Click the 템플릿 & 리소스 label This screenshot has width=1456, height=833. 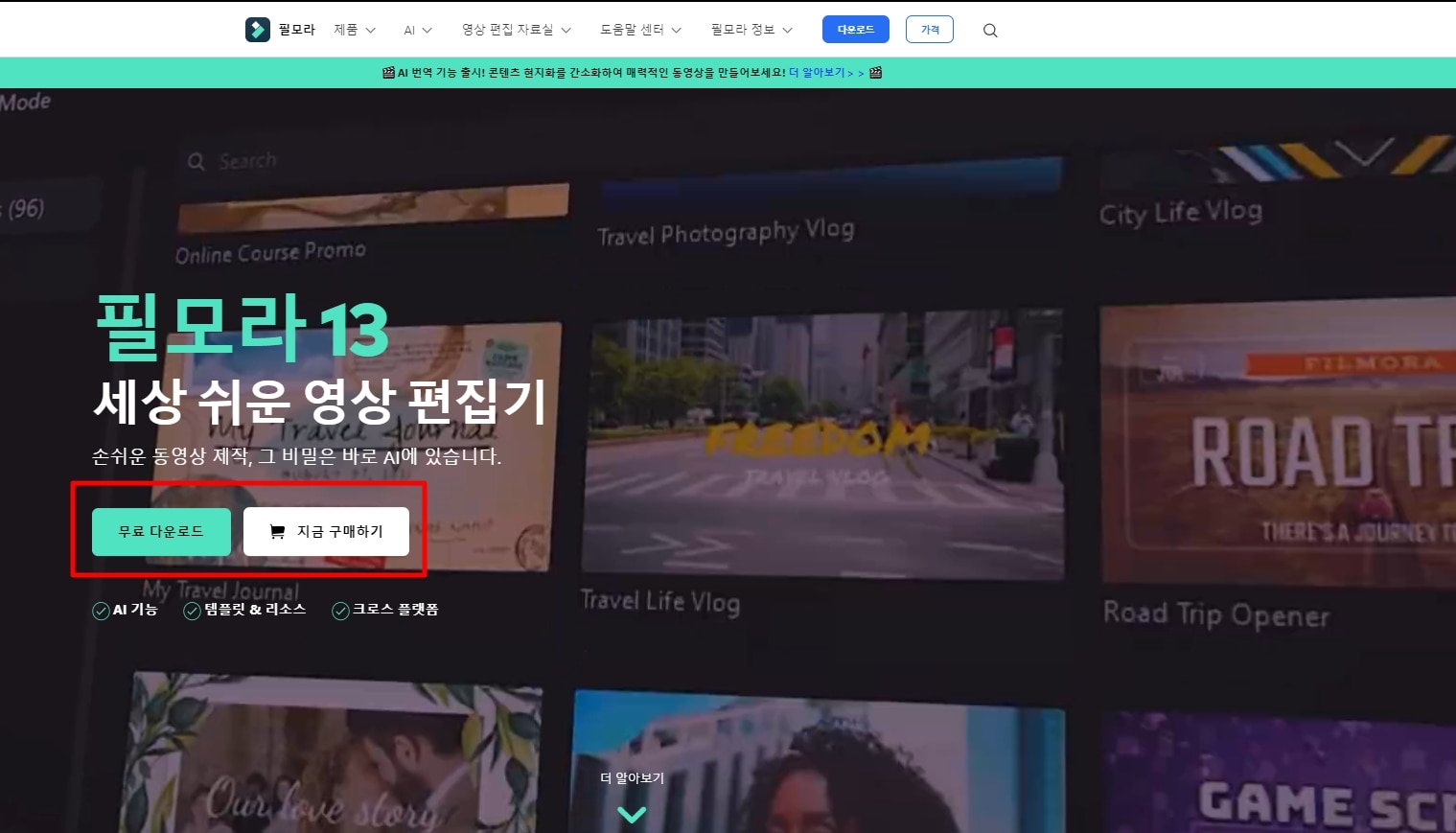(x=255, y=610)
